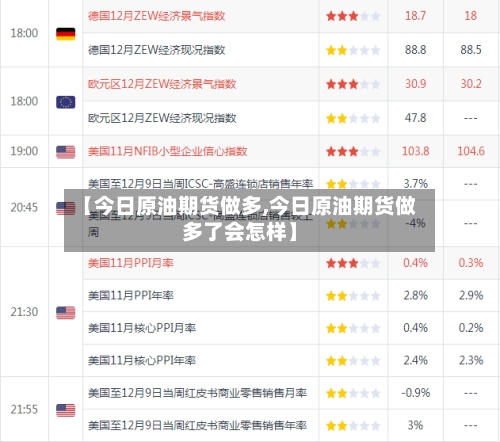Click the forecast value 88.5
500x442 pixels.
[x=471, y=50]
